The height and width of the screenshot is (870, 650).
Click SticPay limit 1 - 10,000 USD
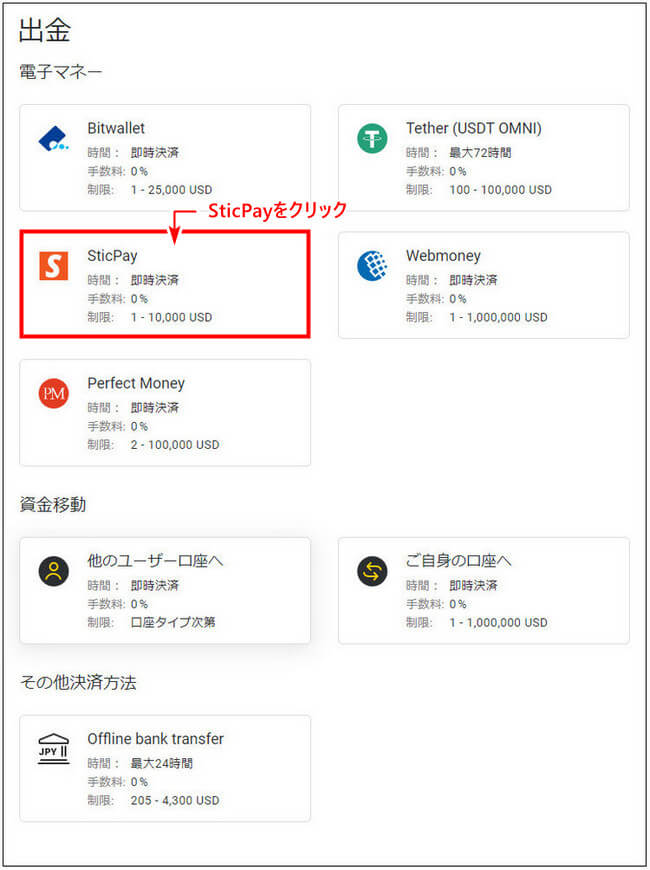[x=172, y=317]
